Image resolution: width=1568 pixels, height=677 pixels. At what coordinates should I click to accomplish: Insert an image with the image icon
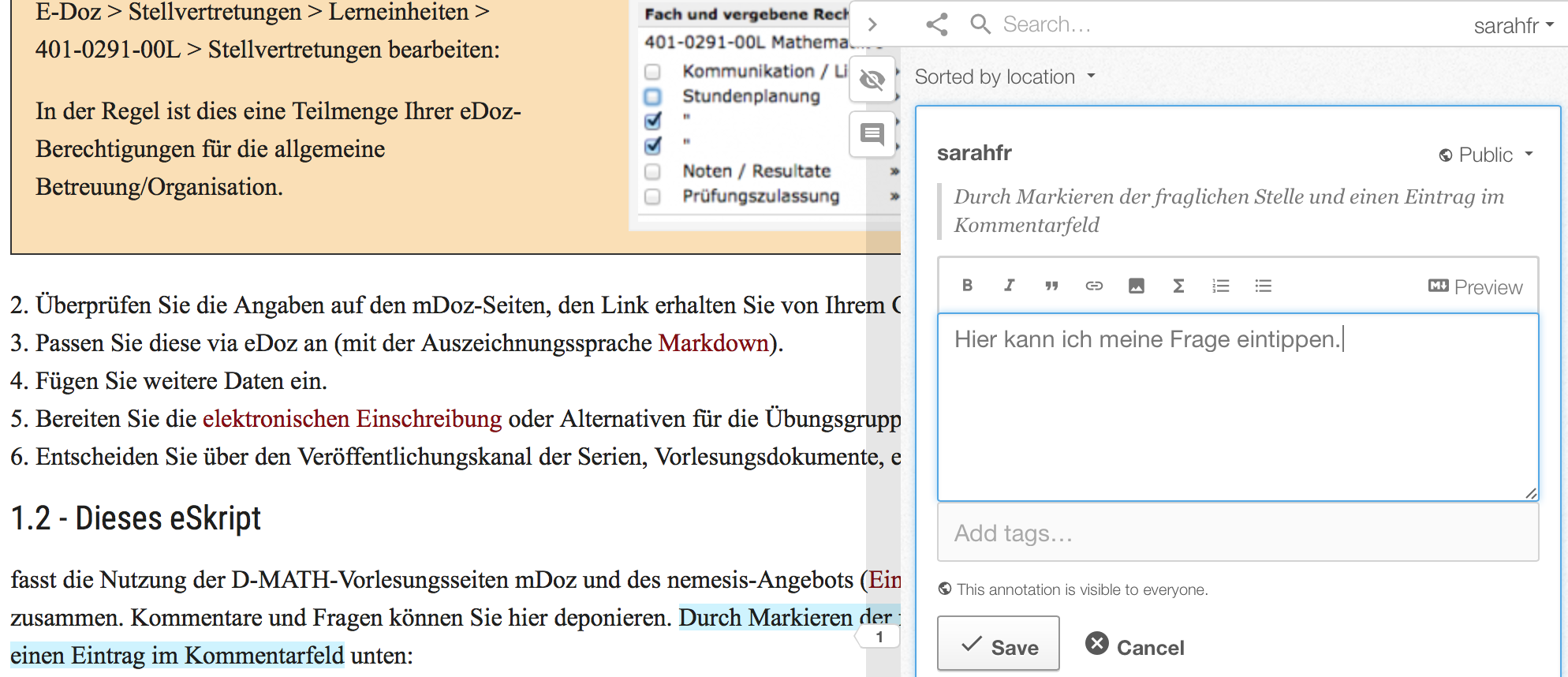pyautogui.click(x=1136, y=286)
